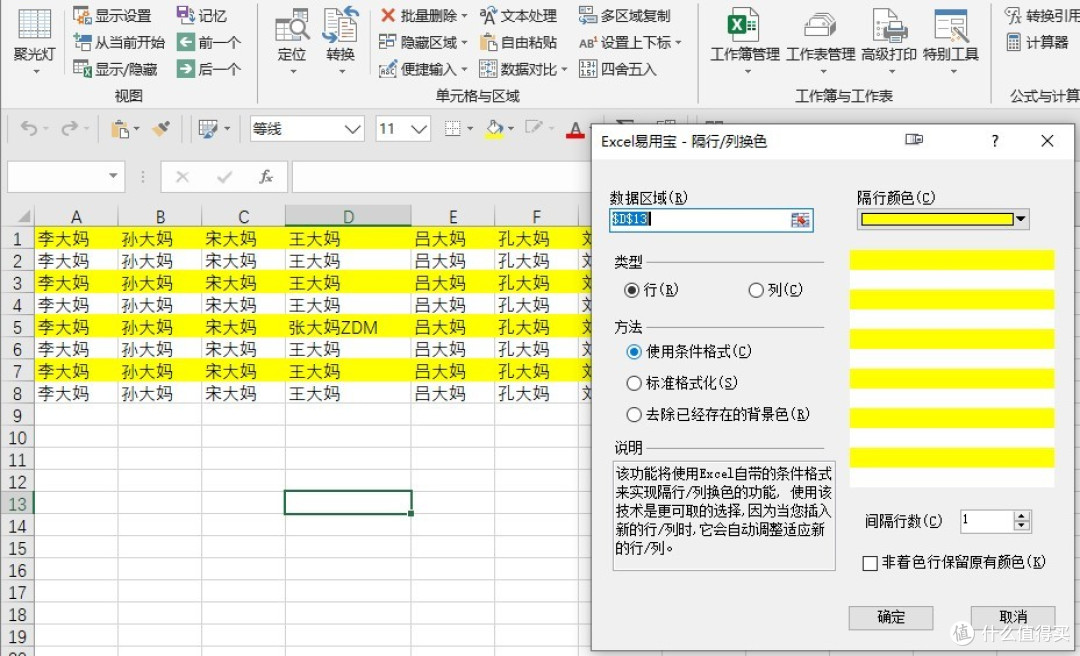Select the 行(R) radio button
Viewport: 1080px width, 656px height.
pos(635,290)
